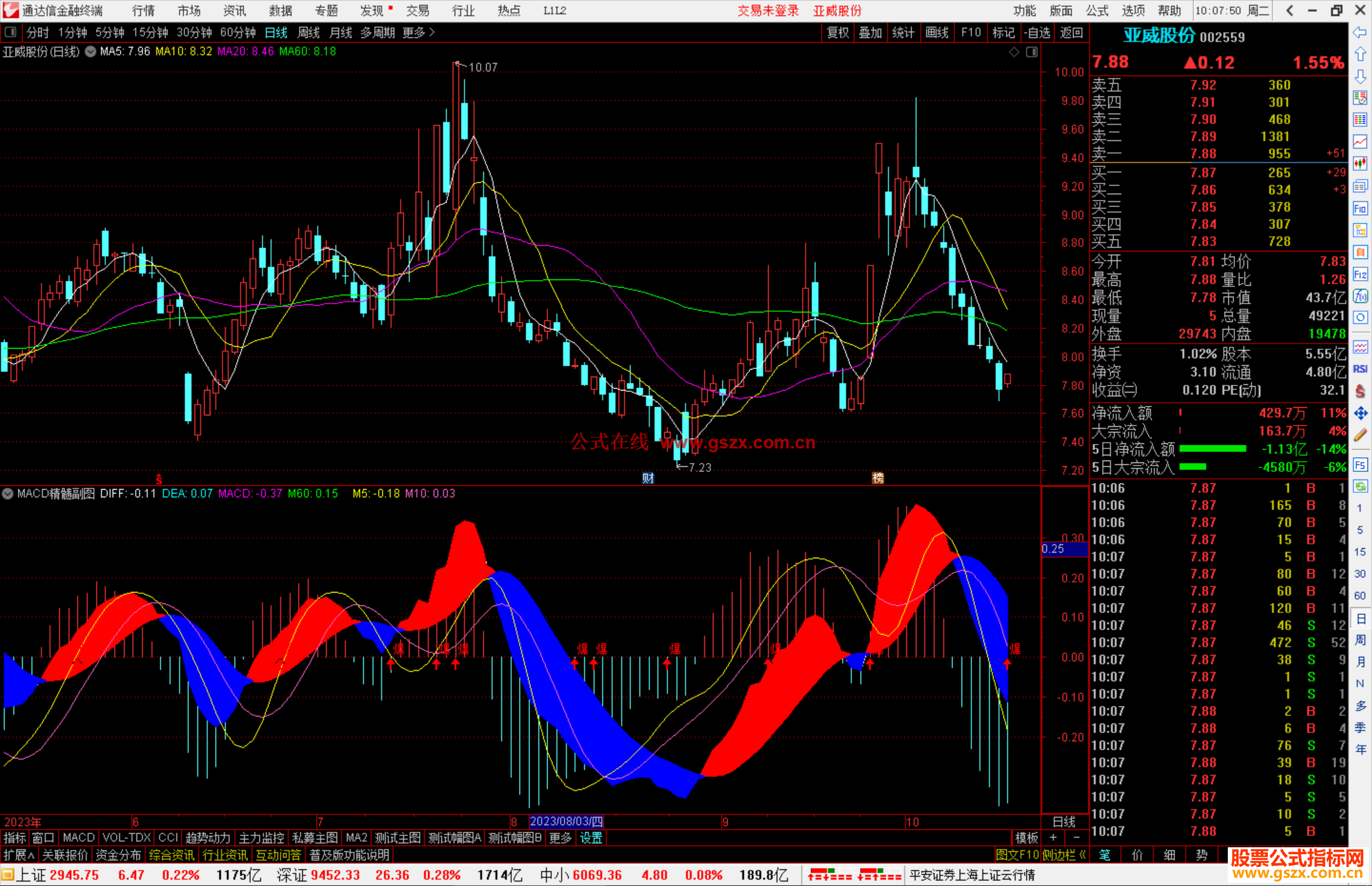Click the f(x) formula icon
The width and height of the screenshot is (1372, 886).
1360,296
